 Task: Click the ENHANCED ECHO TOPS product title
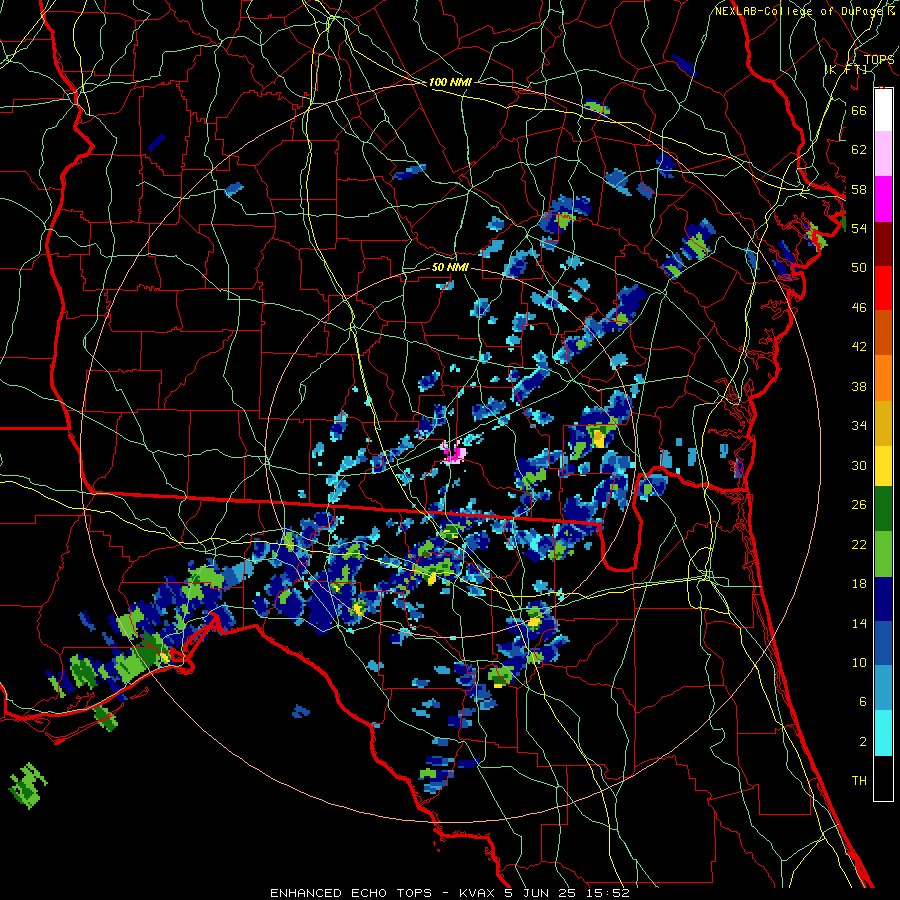351,893
